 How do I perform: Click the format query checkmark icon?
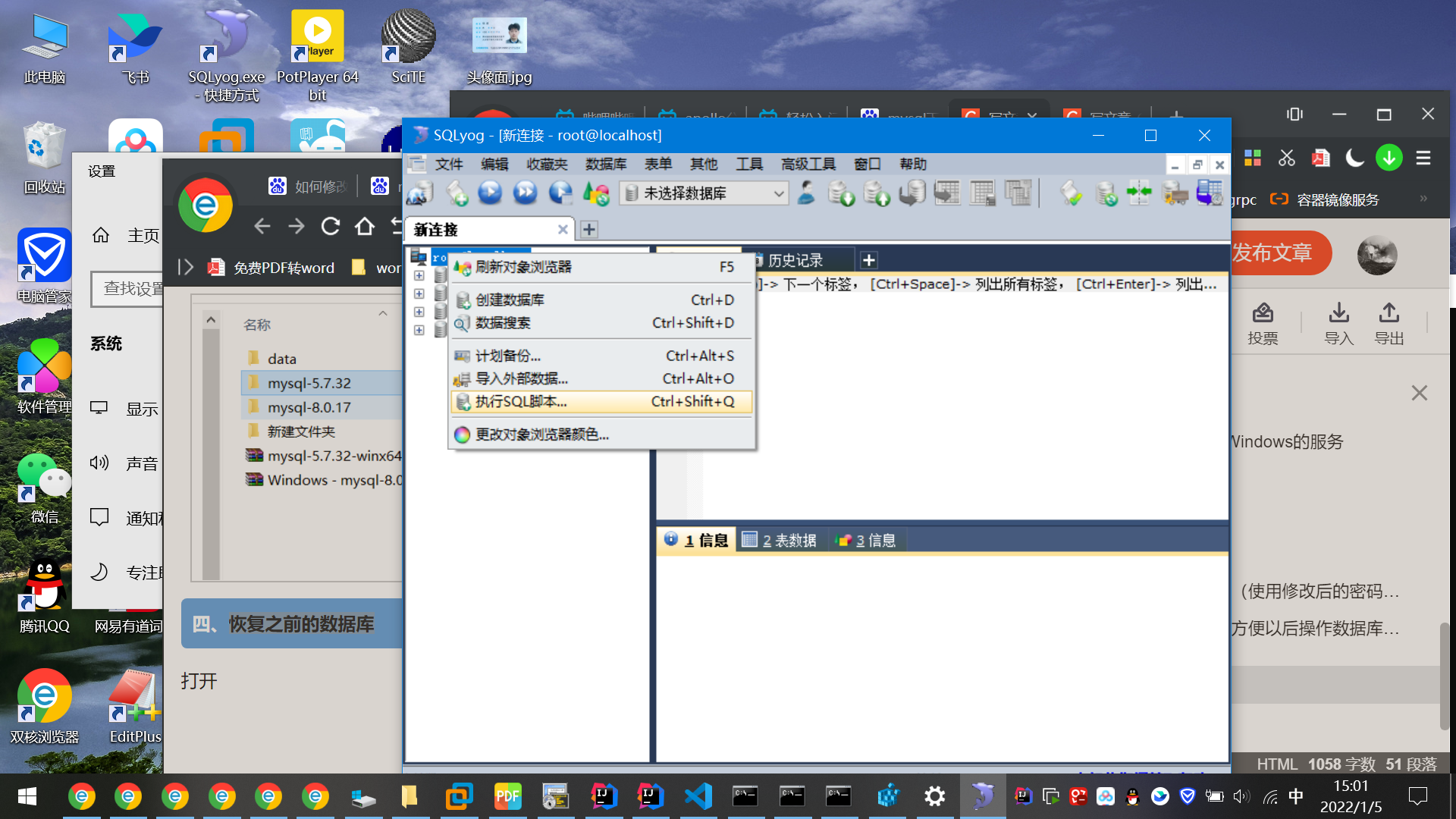(1071, 193)
